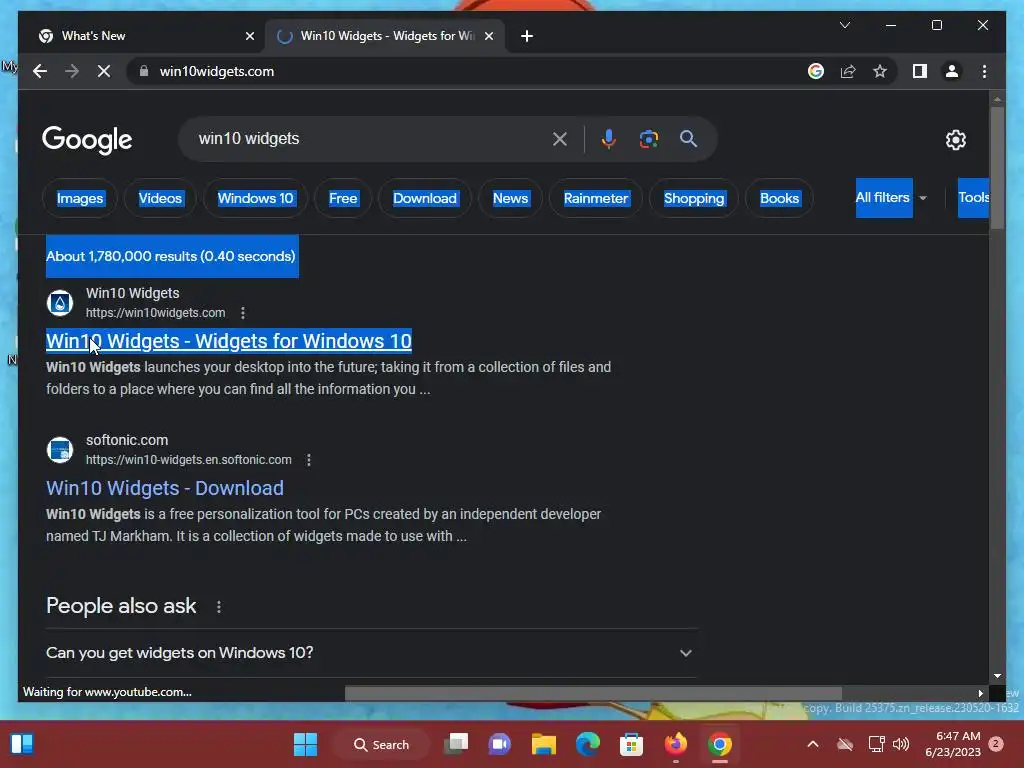Click the win10-widgets.en.softonic.com URL text
1024x768 pixels.
point(189,460)
